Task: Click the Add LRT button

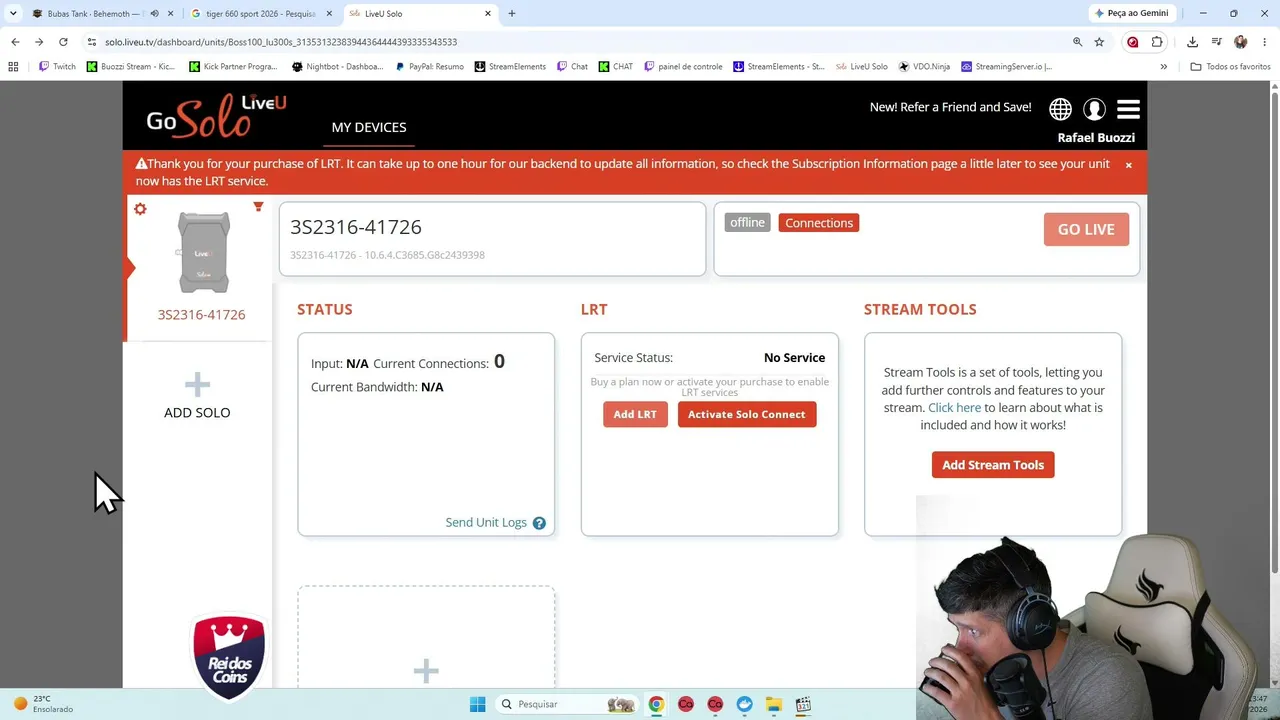Action: click(x=635, y=415)
